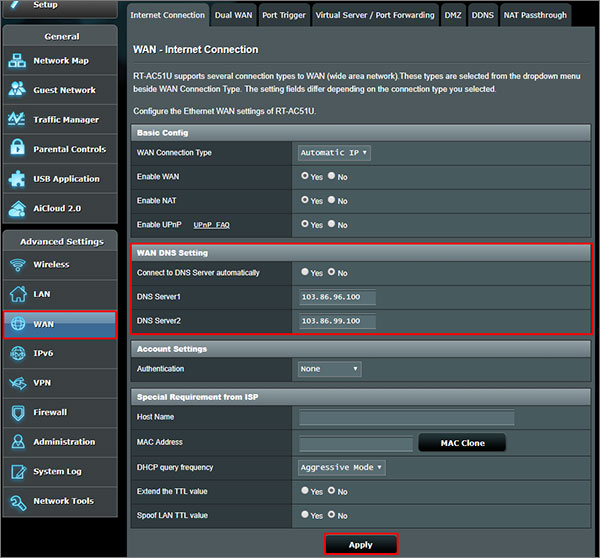Expand the Authentication dropdown

click(329, 369)
